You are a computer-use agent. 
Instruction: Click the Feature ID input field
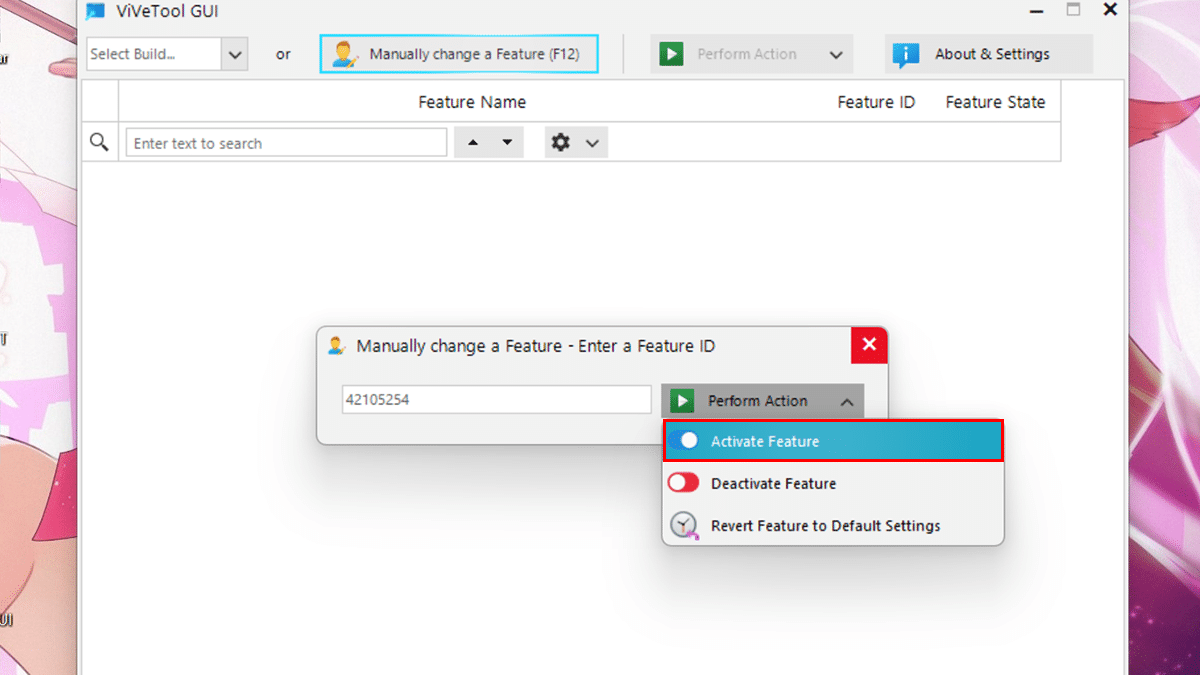[x=496, y=400]
